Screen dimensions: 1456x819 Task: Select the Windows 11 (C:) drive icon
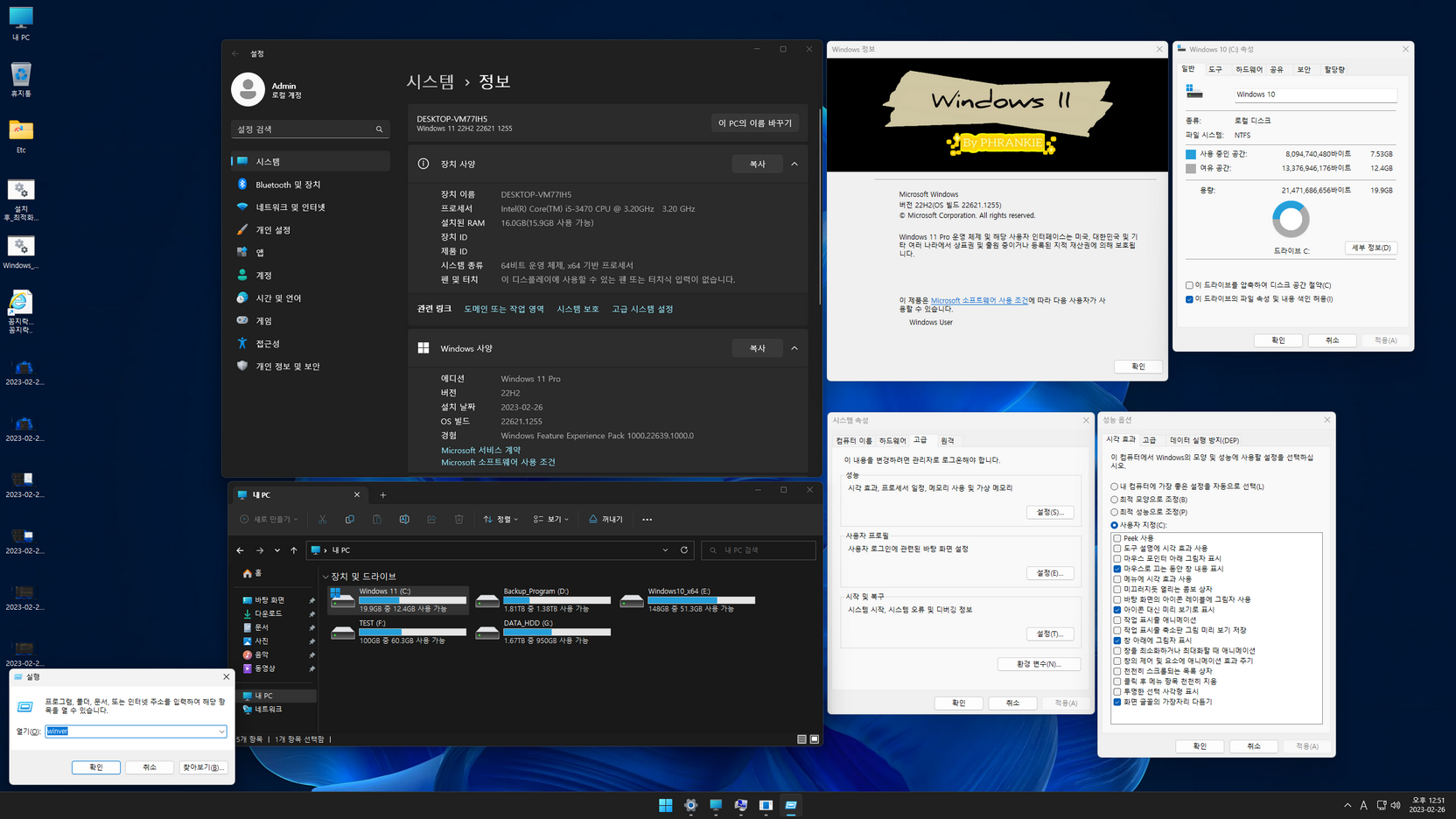[x=342, y=599]
